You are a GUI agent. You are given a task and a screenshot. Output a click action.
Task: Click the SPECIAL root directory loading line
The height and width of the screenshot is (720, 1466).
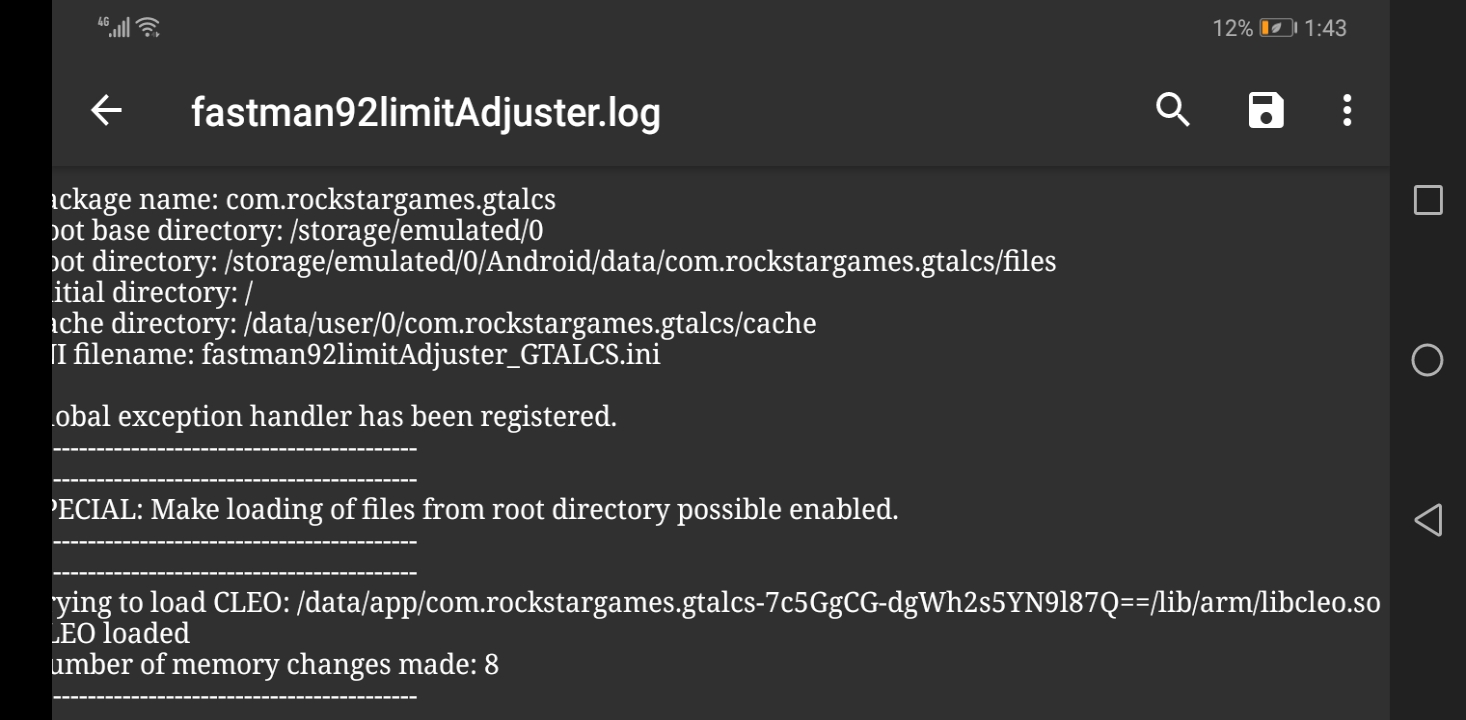click(475, 509)
